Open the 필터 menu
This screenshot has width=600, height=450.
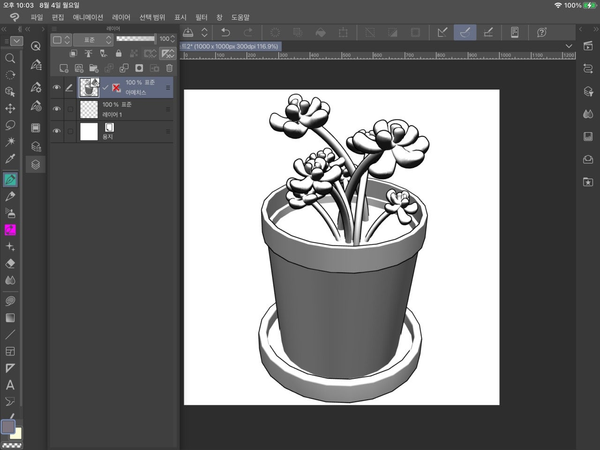[x=202, y=18]
